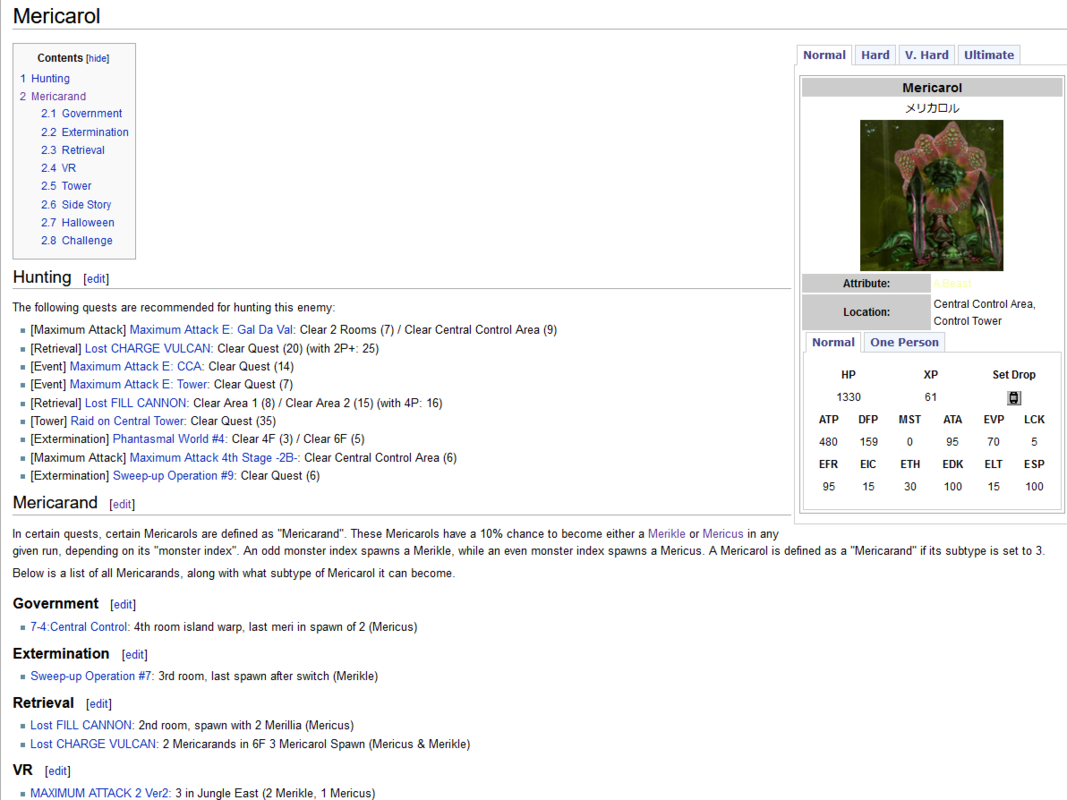Follow the Mericus enemy link
Screen dimensions: 1067x800
pos(723,534)
